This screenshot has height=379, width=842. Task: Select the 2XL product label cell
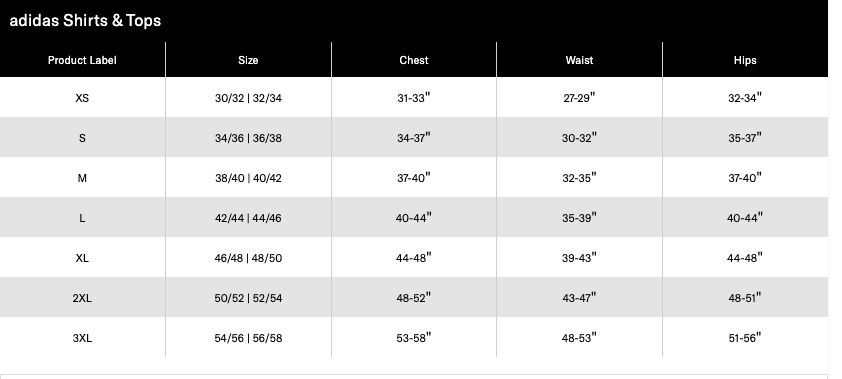82,298
